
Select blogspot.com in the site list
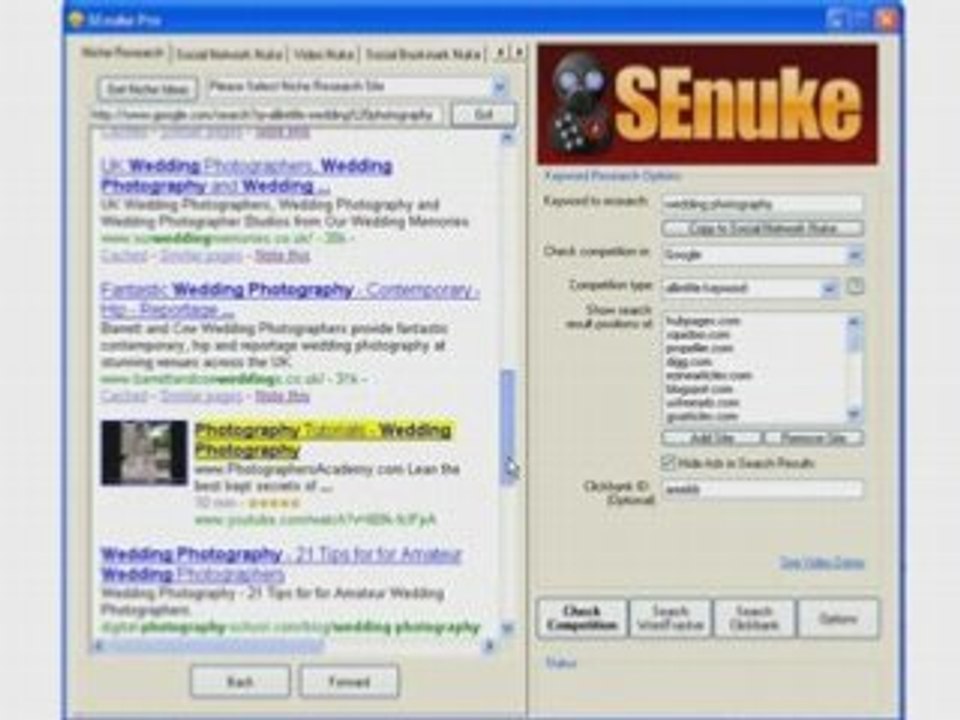(x=699, y=389)
